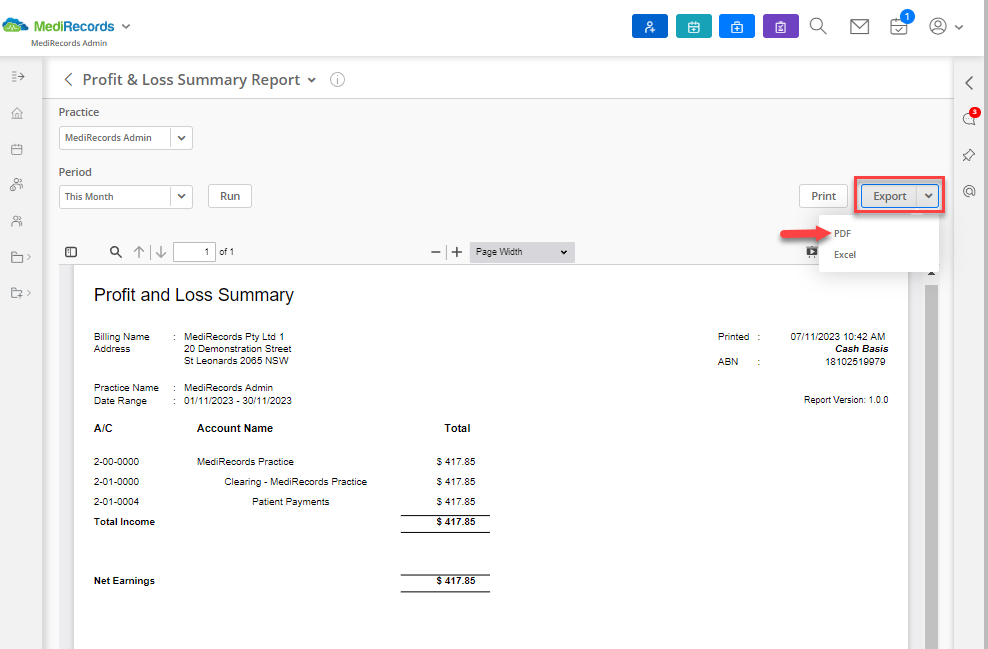The image size is (988, 649).
Task: Select Excel from the Export menu
Action: click(845, 255)
